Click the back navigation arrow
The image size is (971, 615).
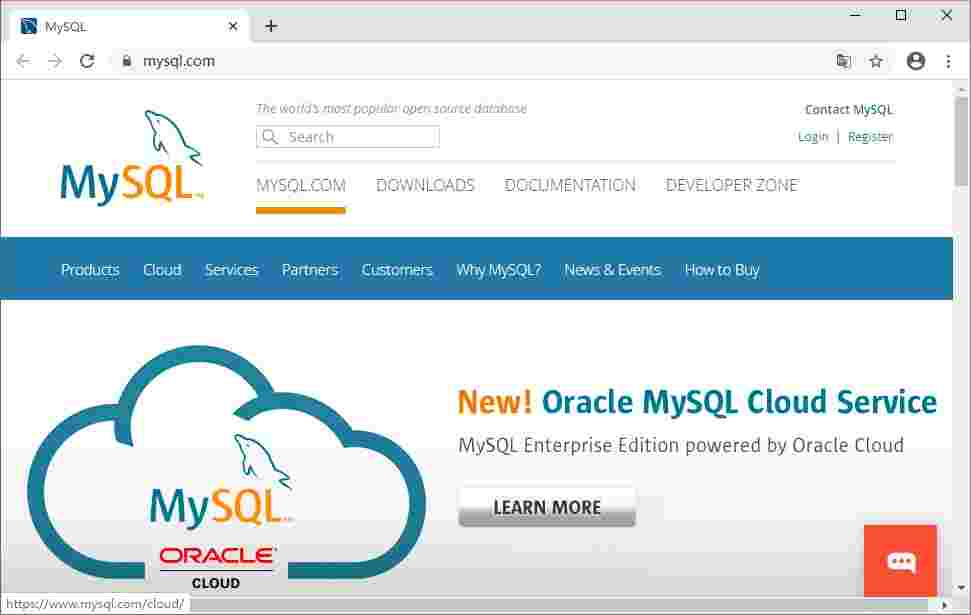[23, 61]
